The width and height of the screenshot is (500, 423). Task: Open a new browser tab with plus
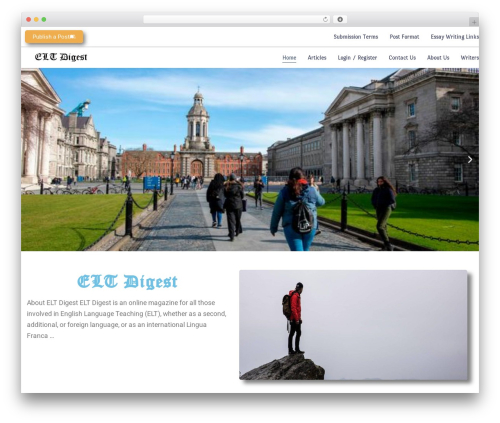474,22
